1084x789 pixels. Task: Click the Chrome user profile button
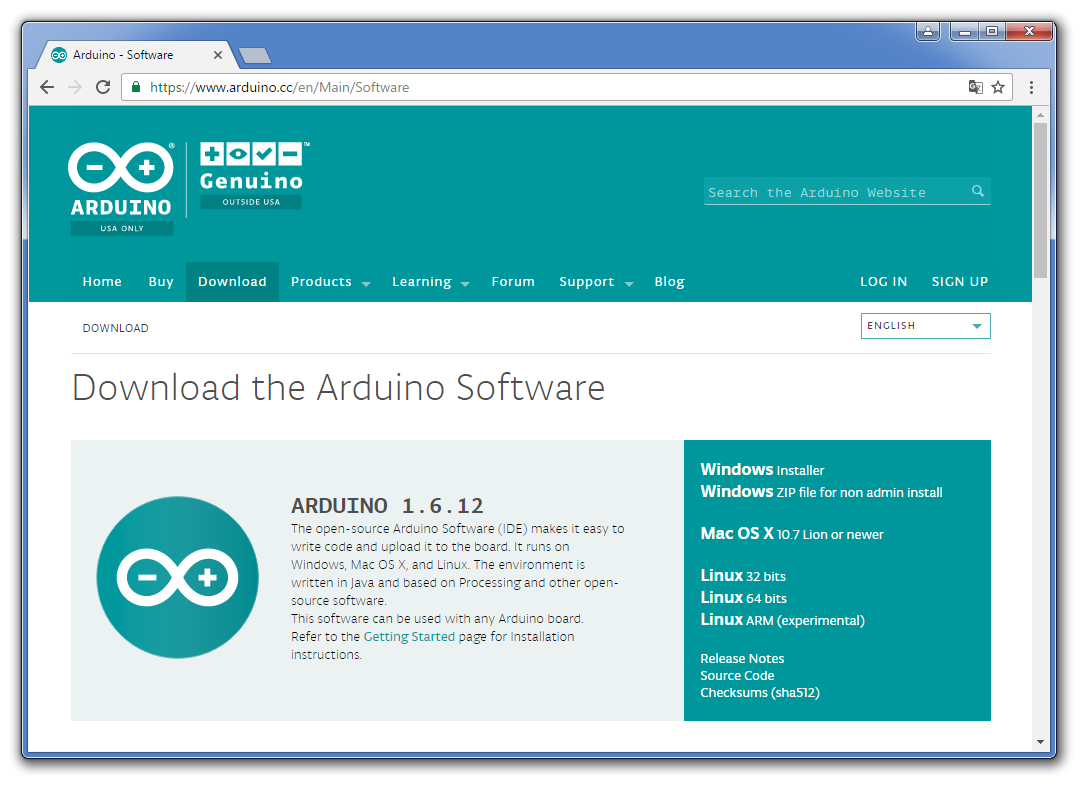click(x=928, y=31)
